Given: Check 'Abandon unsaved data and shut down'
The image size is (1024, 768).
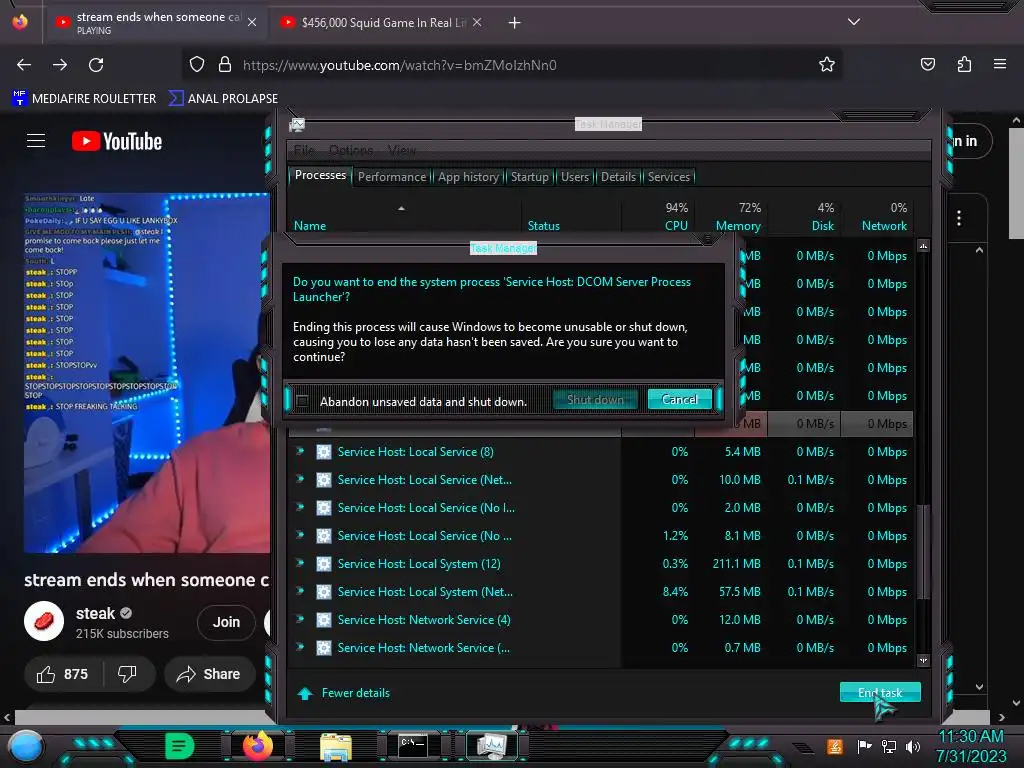Looking at the screenshot, I should point(302,401).
